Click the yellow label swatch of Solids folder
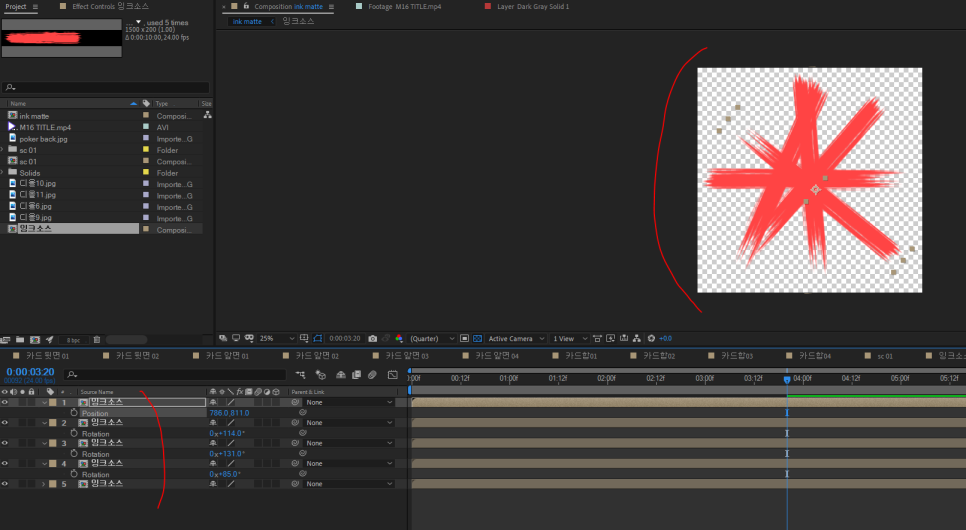Screen dimensions: 966x530 tap(146, 173)
